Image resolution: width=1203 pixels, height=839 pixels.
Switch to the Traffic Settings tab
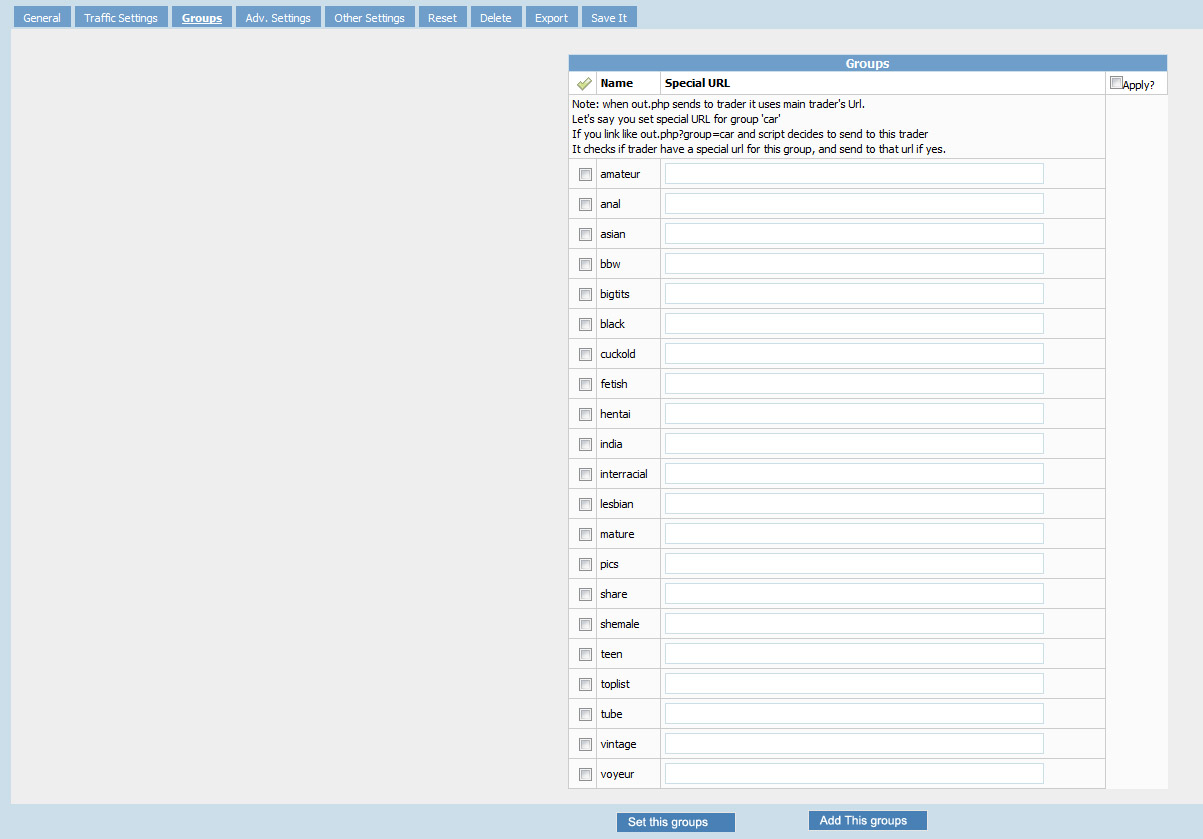[x=121, y=18]
